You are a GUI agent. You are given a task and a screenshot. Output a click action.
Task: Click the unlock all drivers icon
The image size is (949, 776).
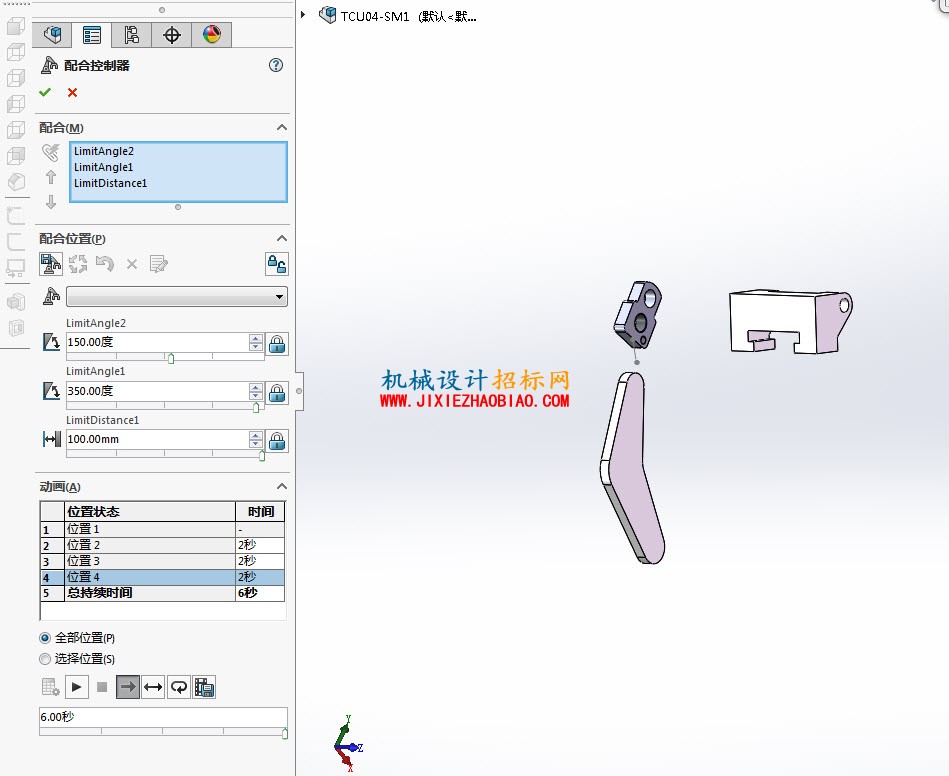(277, 264)
